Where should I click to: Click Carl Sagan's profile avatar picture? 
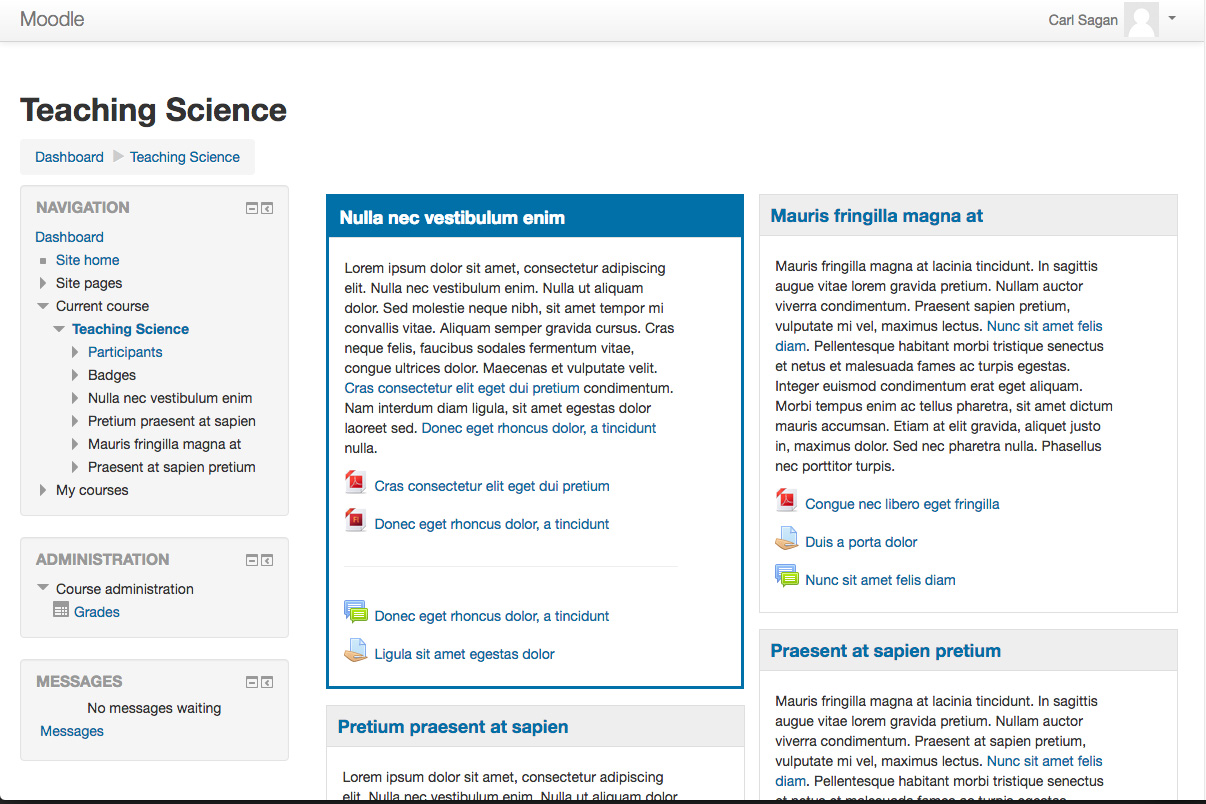coord(1141,20)
